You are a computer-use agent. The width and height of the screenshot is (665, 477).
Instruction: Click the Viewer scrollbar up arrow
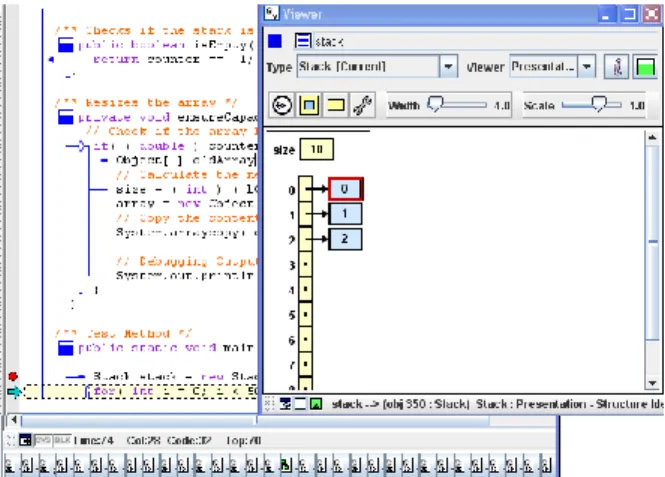[652, 137]
